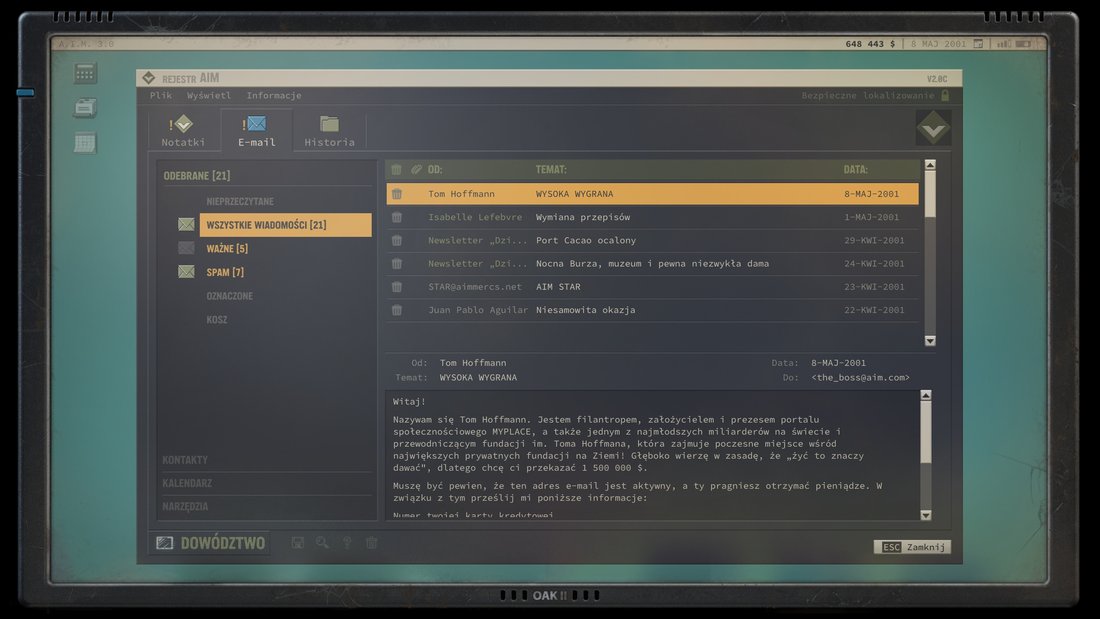
Task: Click the save disk icon in bottom toolbar
Action: pyautogui.click(x=297, y=543)
